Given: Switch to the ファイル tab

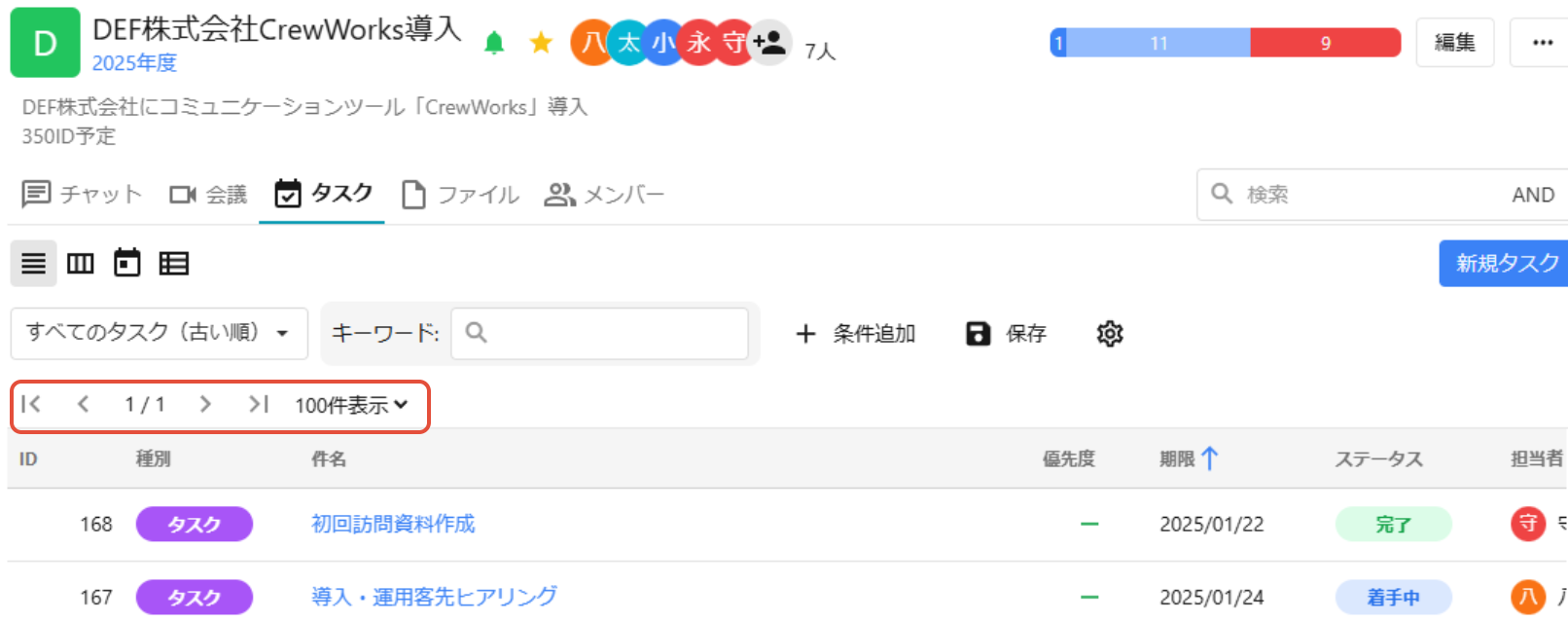Looking at the screenshot, I should click(x=461, y=195).
